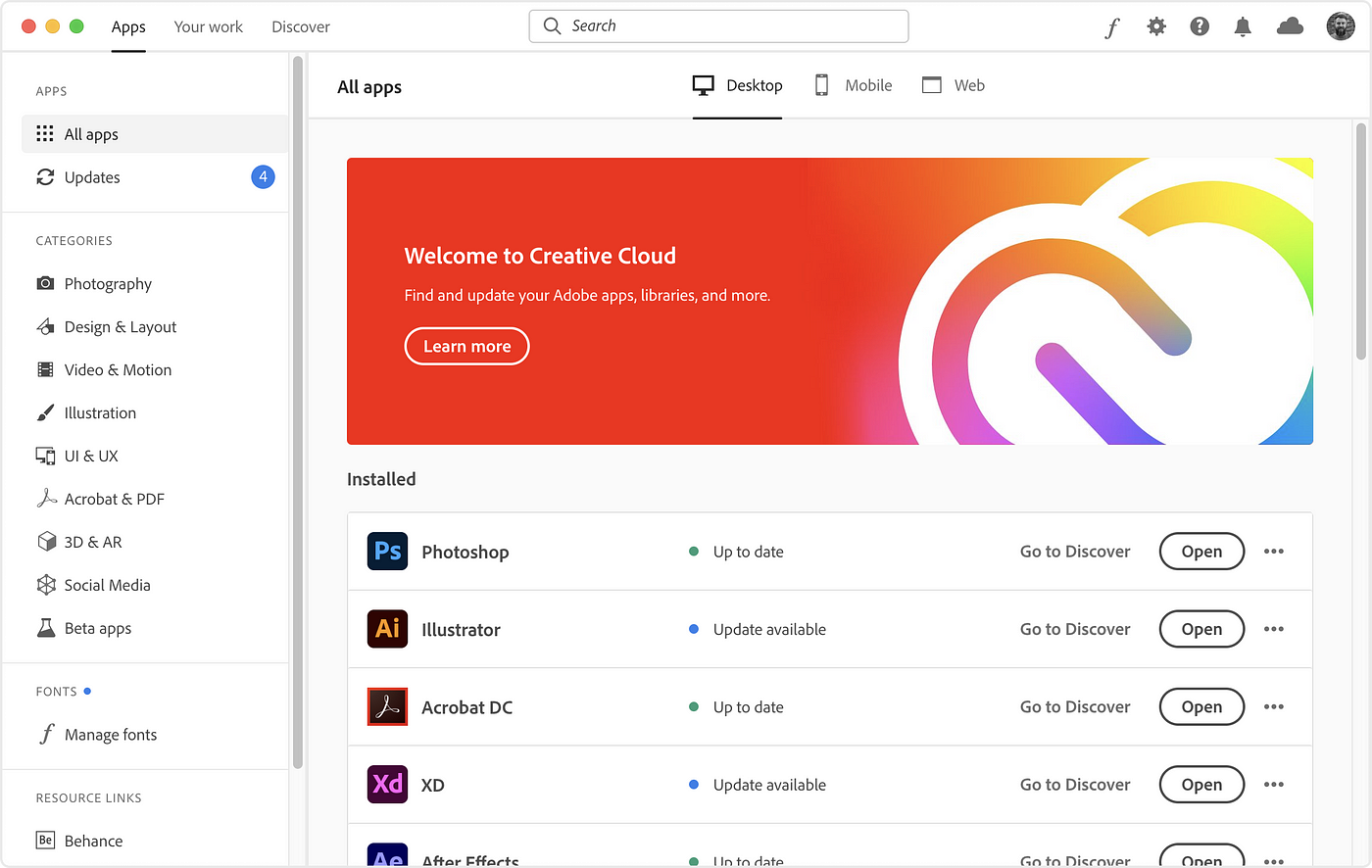
Task: Open XD with its Open button
Action: point(1201,784)
